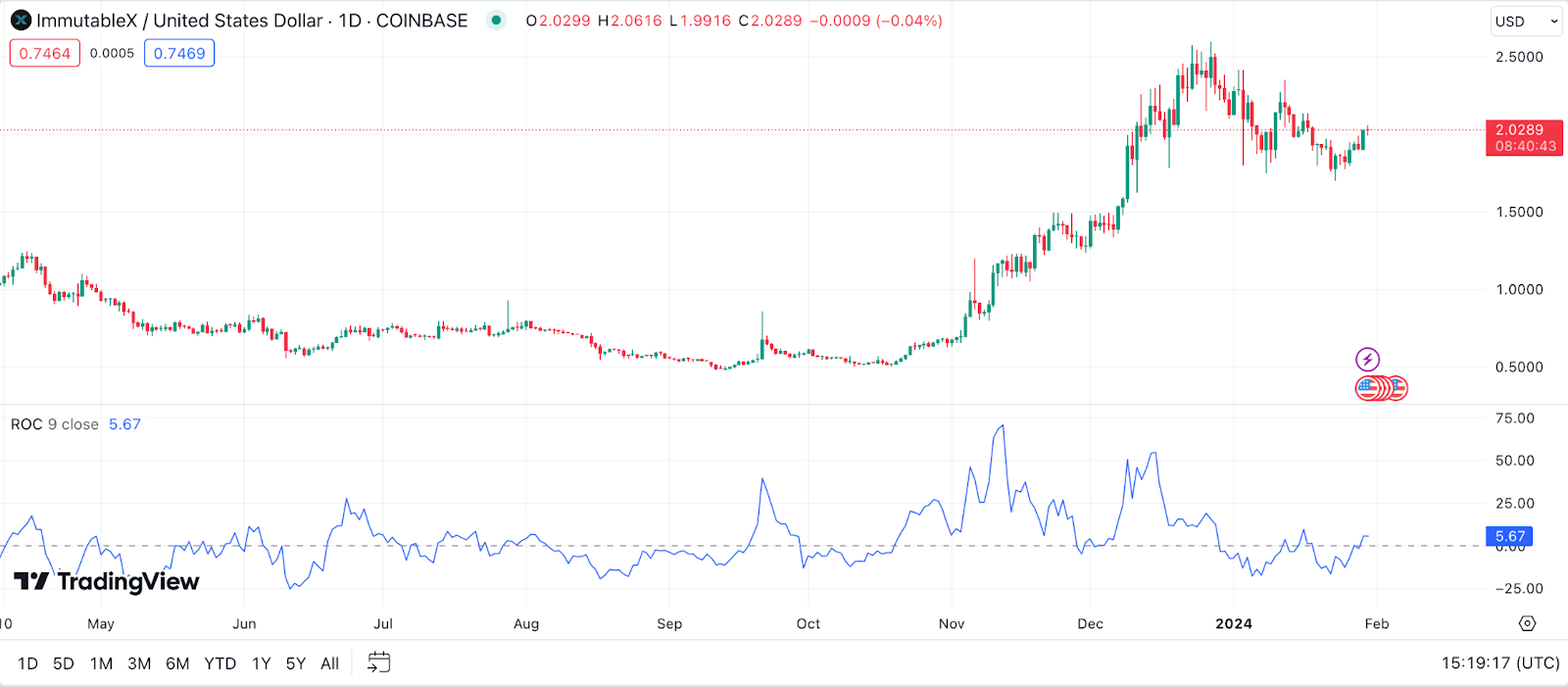Click the blue buy price 0.7469
The image size is (1568, 687).
(179, 54)
